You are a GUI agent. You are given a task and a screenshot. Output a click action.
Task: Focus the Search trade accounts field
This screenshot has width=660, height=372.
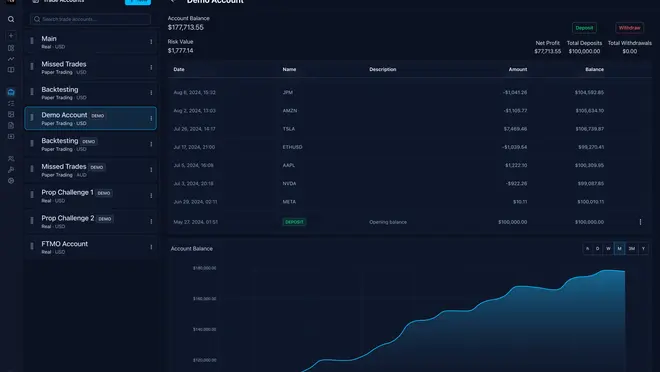tap(90, 19)
